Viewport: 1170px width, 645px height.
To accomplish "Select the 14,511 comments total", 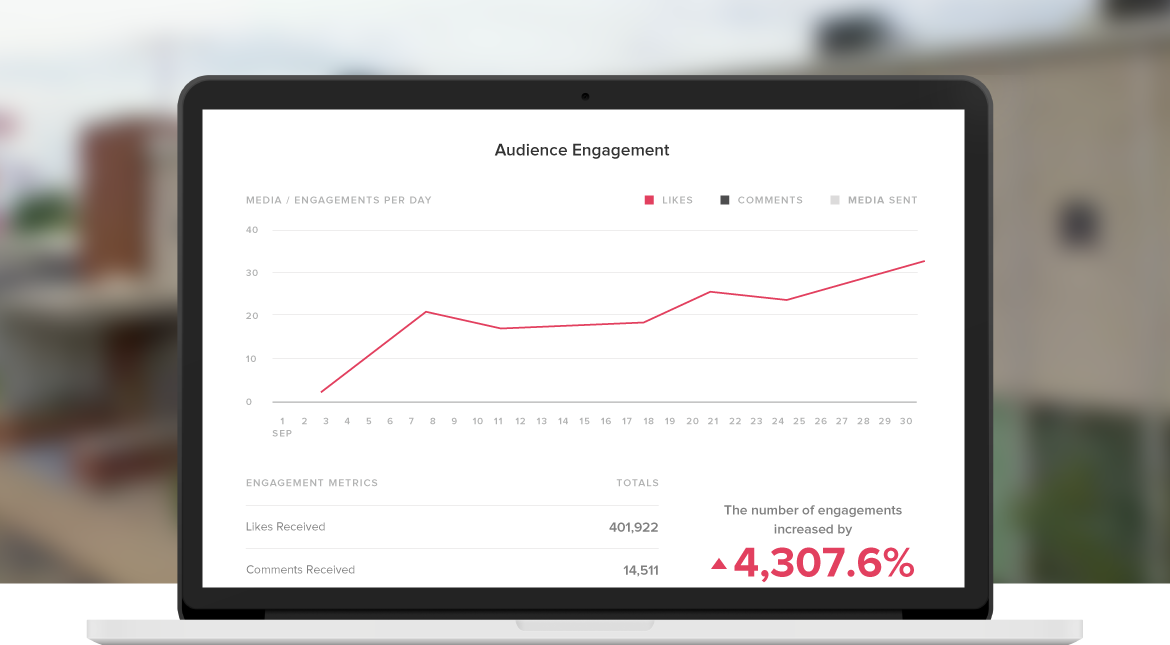I will (x=640, y=570).
